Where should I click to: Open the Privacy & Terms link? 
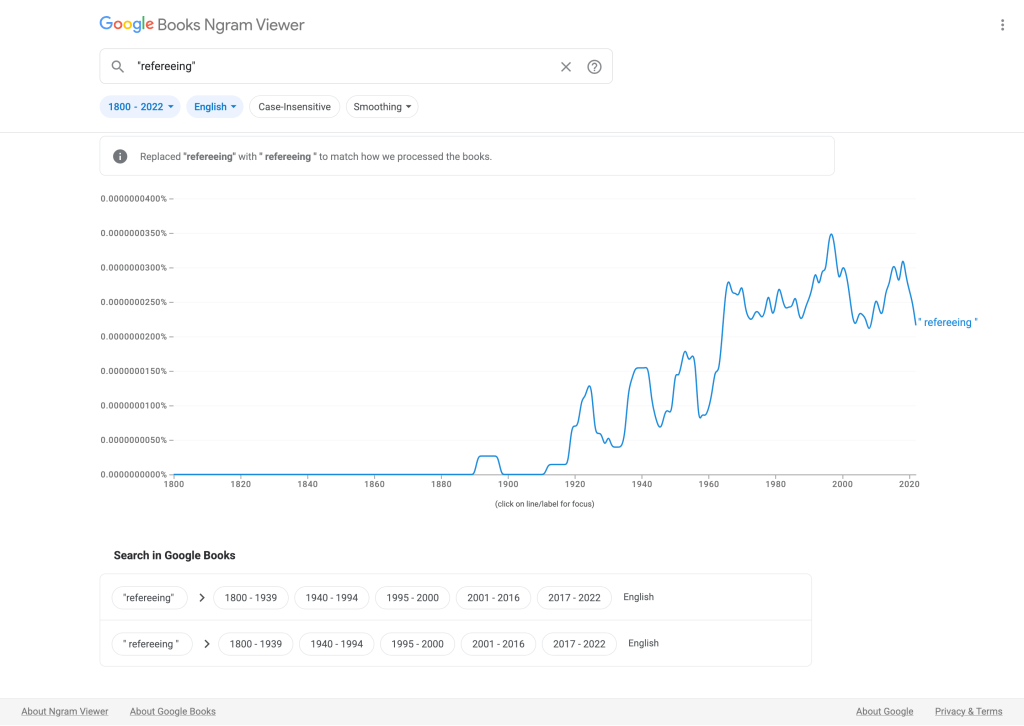[x=968, y=712]
